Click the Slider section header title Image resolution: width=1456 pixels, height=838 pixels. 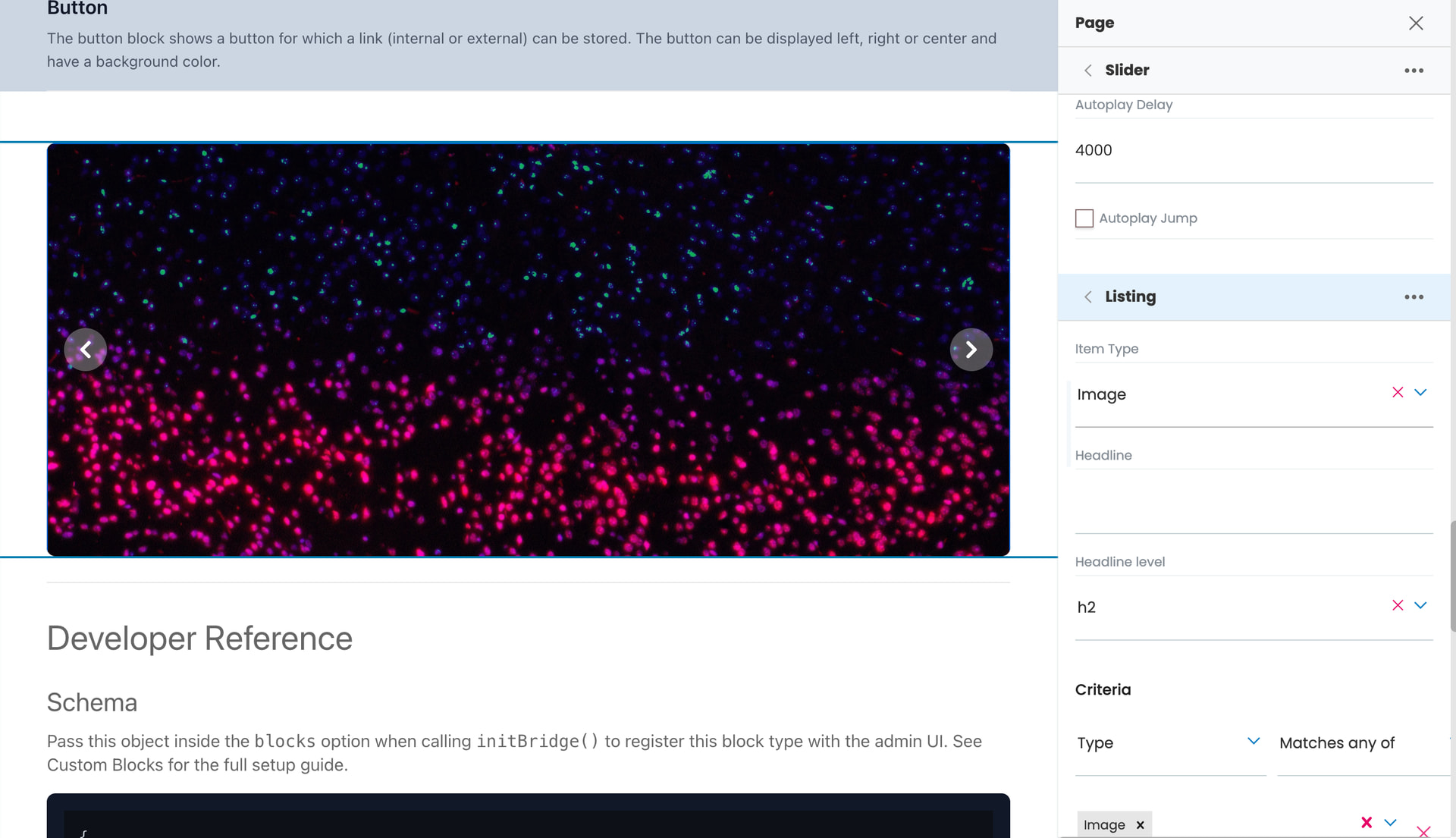1127,71
